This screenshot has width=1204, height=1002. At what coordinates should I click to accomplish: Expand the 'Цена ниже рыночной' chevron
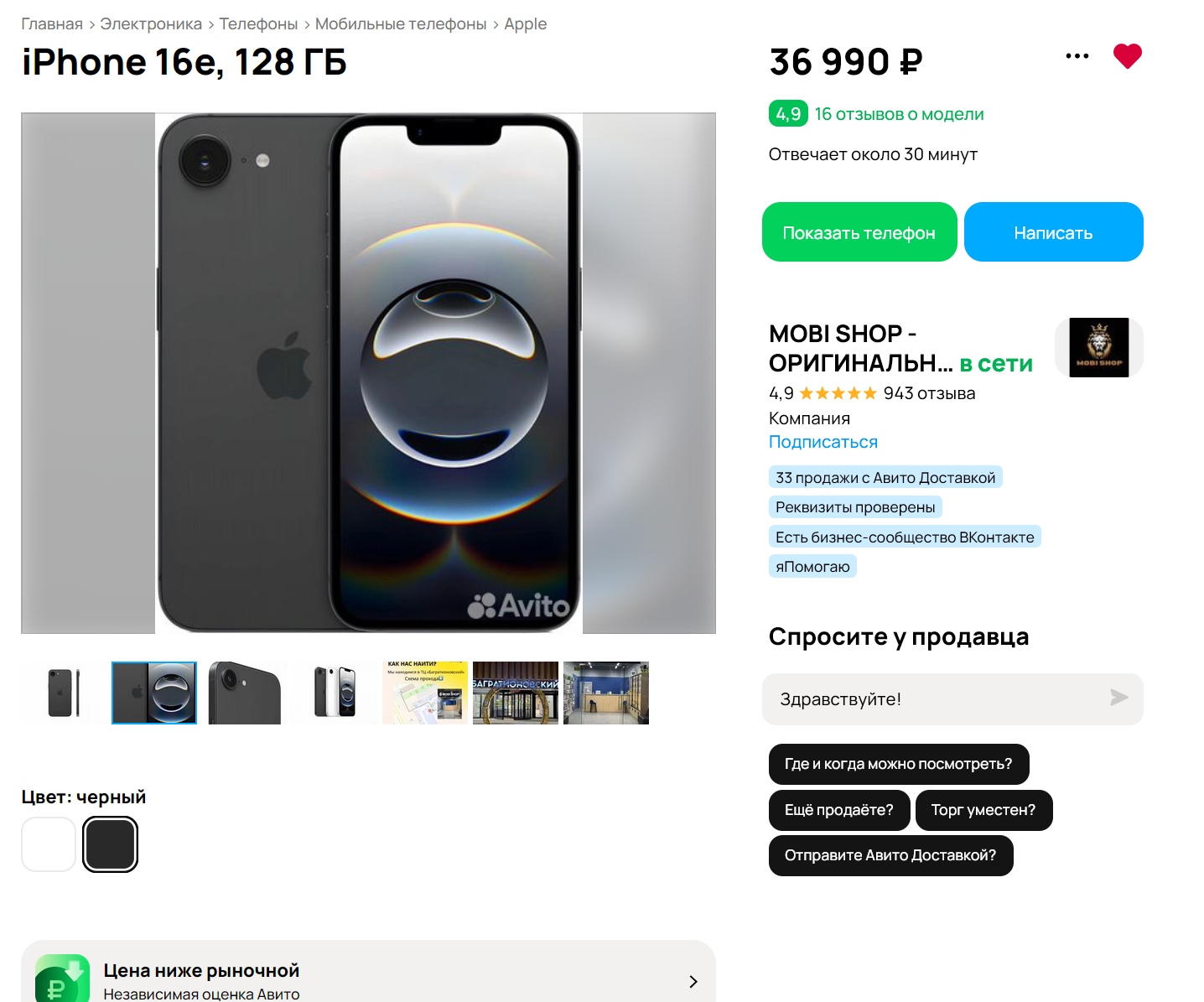click(x=693, y=981)
